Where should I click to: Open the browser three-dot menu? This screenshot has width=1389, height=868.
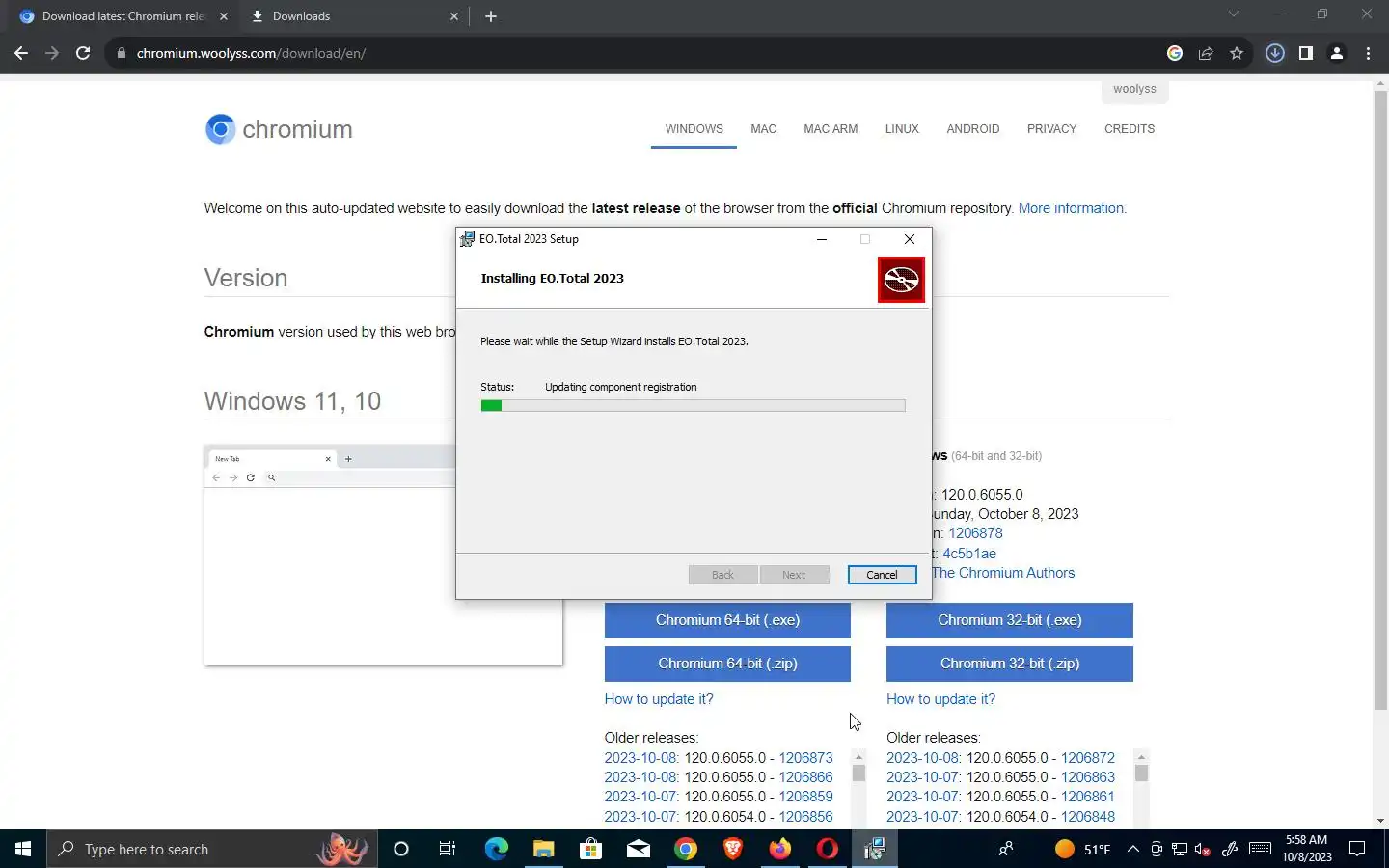coord(1368,53)
